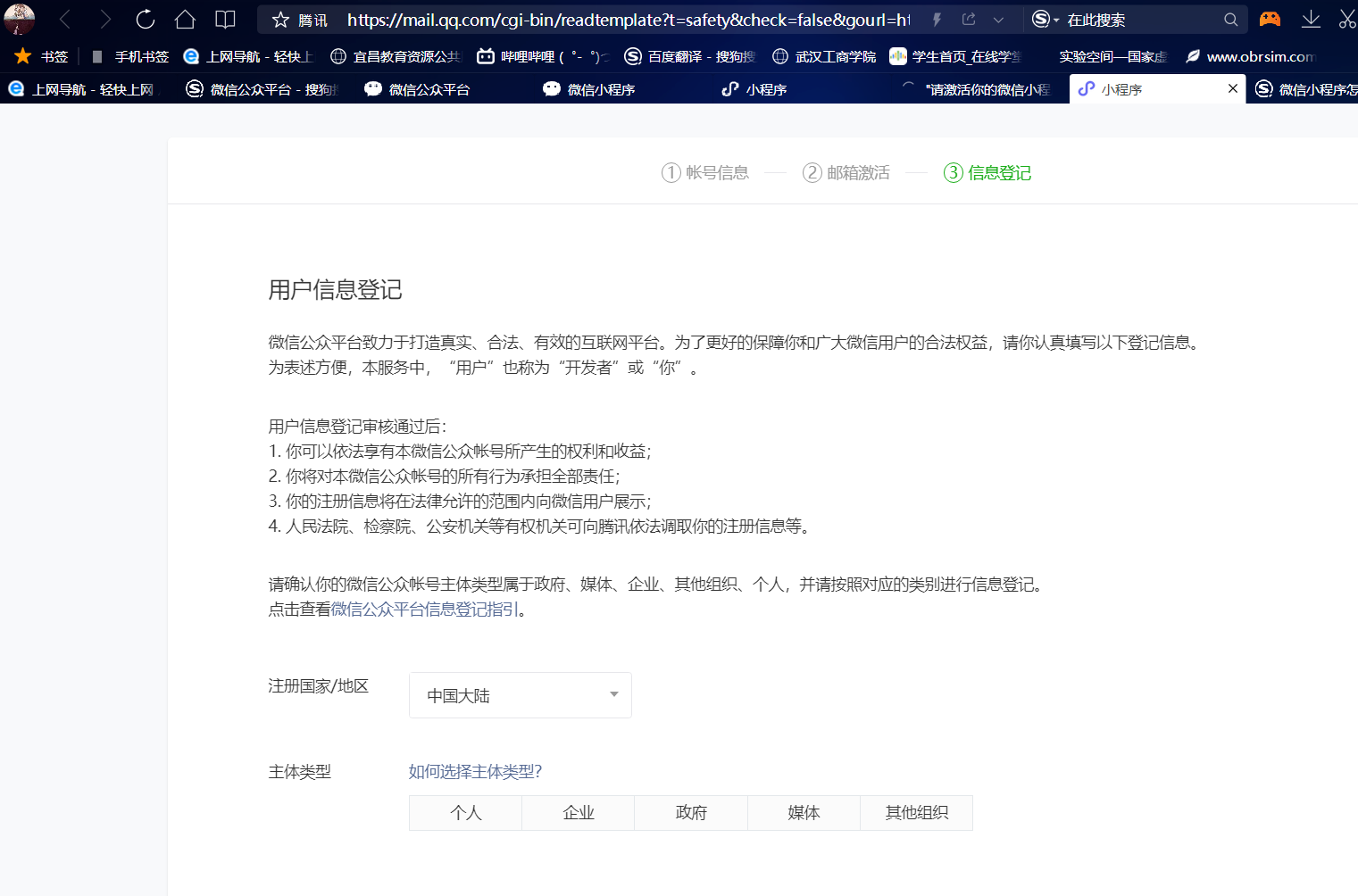Open the 书签 bookmarks star

click(x=41, y=56)
